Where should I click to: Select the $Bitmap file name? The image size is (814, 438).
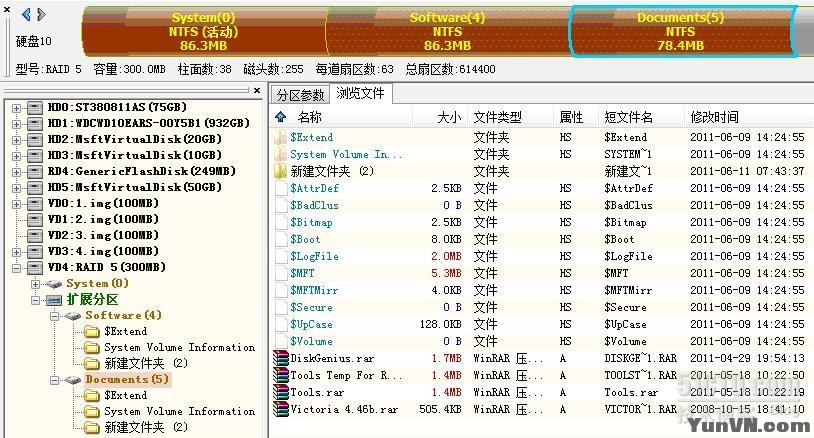[x=311, y=223]
